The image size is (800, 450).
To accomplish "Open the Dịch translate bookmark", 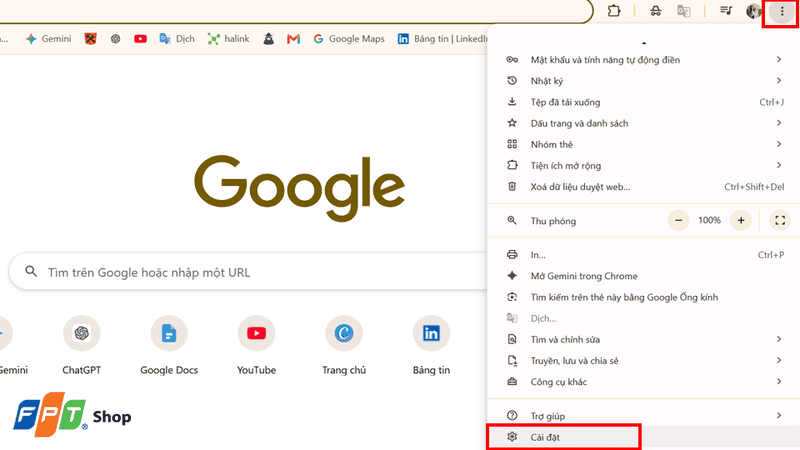I will coord(177,39).
